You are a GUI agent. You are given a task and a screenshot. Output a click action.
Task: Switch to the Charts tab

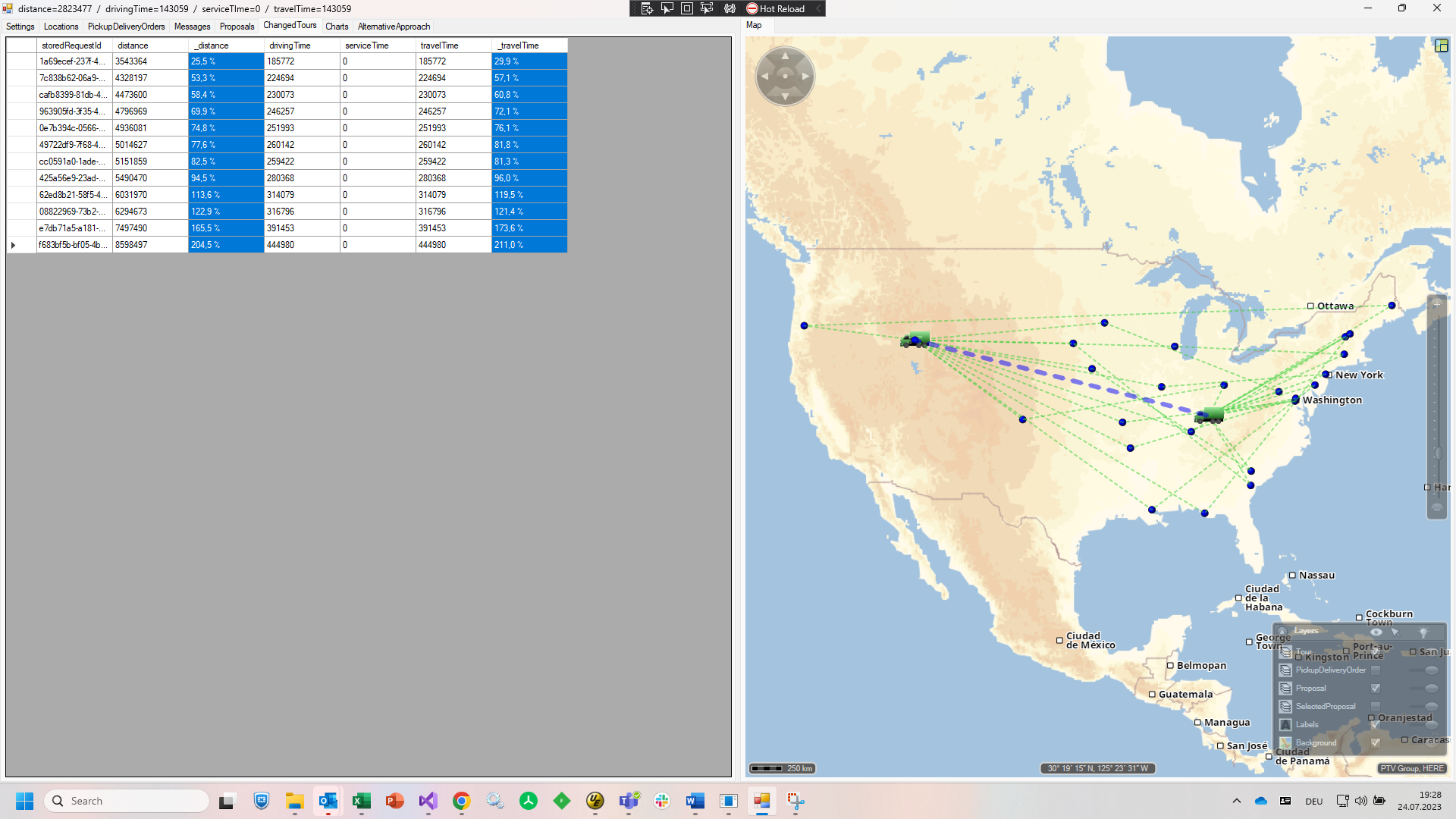337,27
